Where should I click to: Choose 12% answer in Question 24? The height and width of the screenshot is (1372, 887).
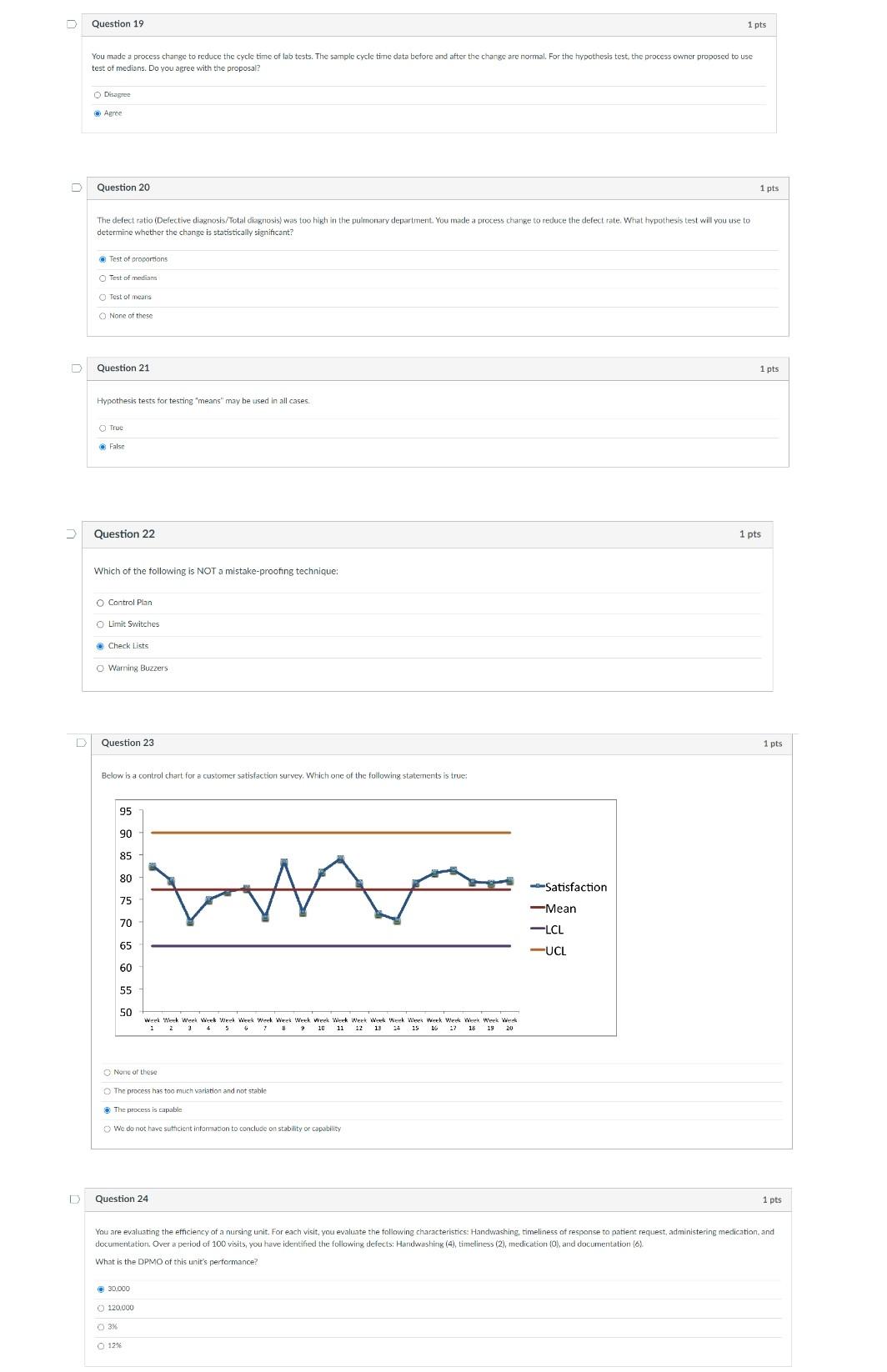(x=102, y=1345)
